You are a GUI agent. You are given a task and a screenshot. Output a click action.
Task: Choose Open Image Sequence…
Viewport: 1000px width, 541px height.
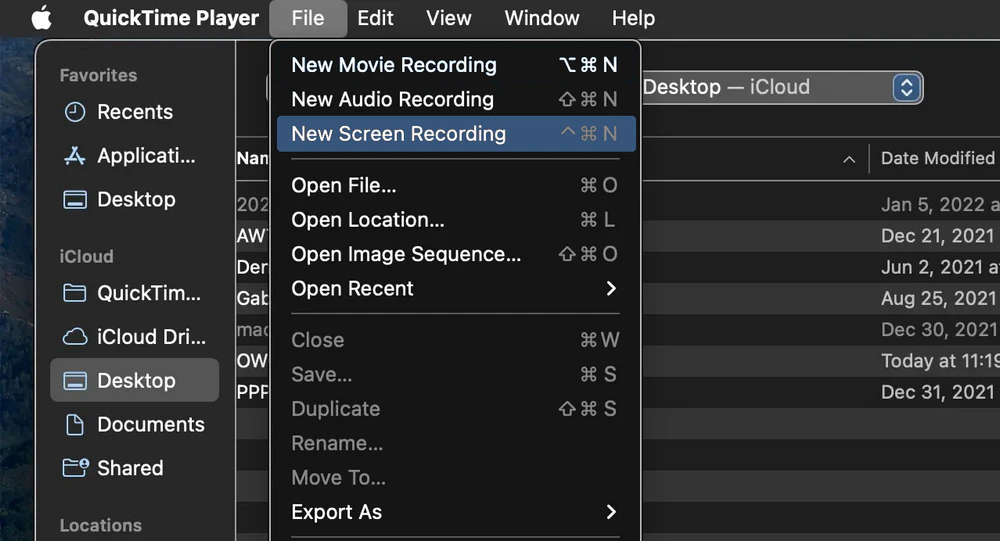click(x=456, y=254)
